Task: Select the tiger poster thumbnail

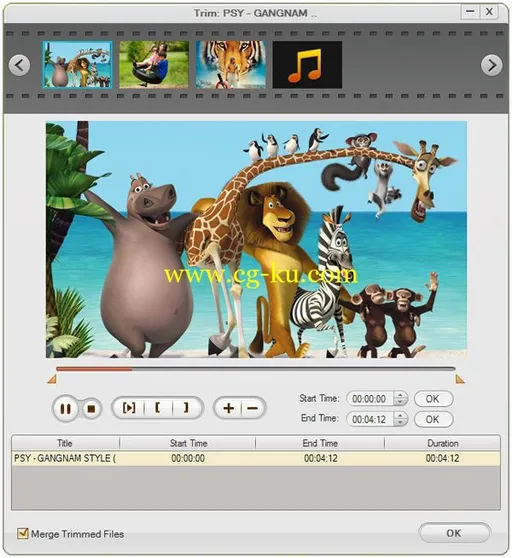Action: 231,64
